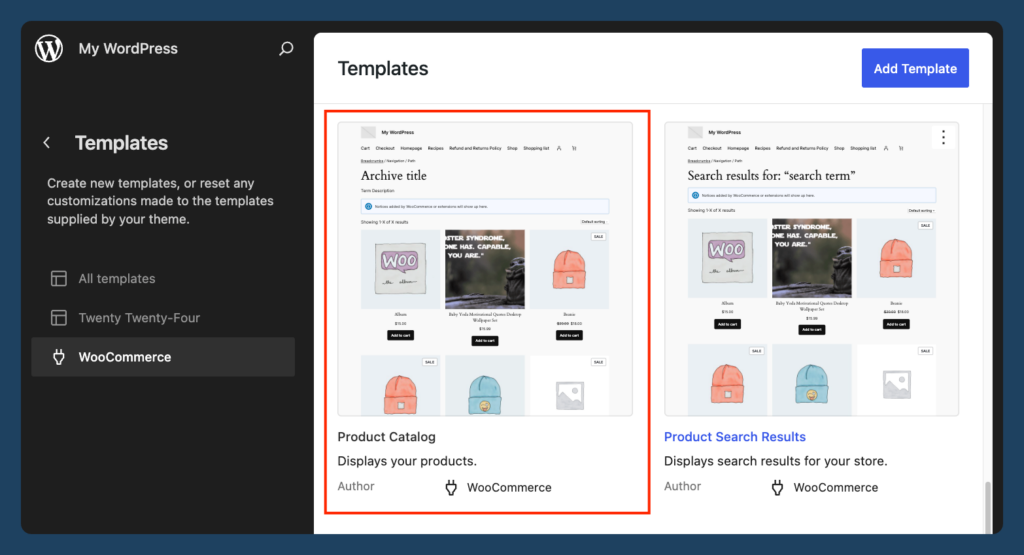The image size is (1024, 555).
Task: Click the WordPress logo icon
Action: point(49,48)
